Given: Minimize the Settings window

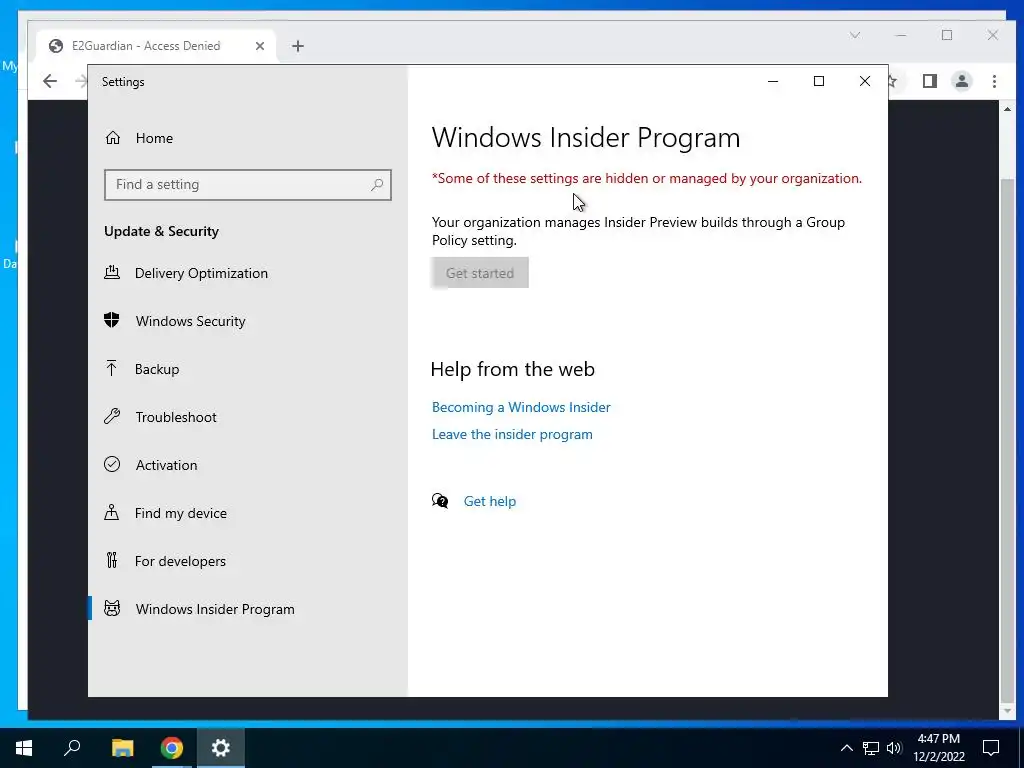Looking at the screenshot, I should click(773, 82).
